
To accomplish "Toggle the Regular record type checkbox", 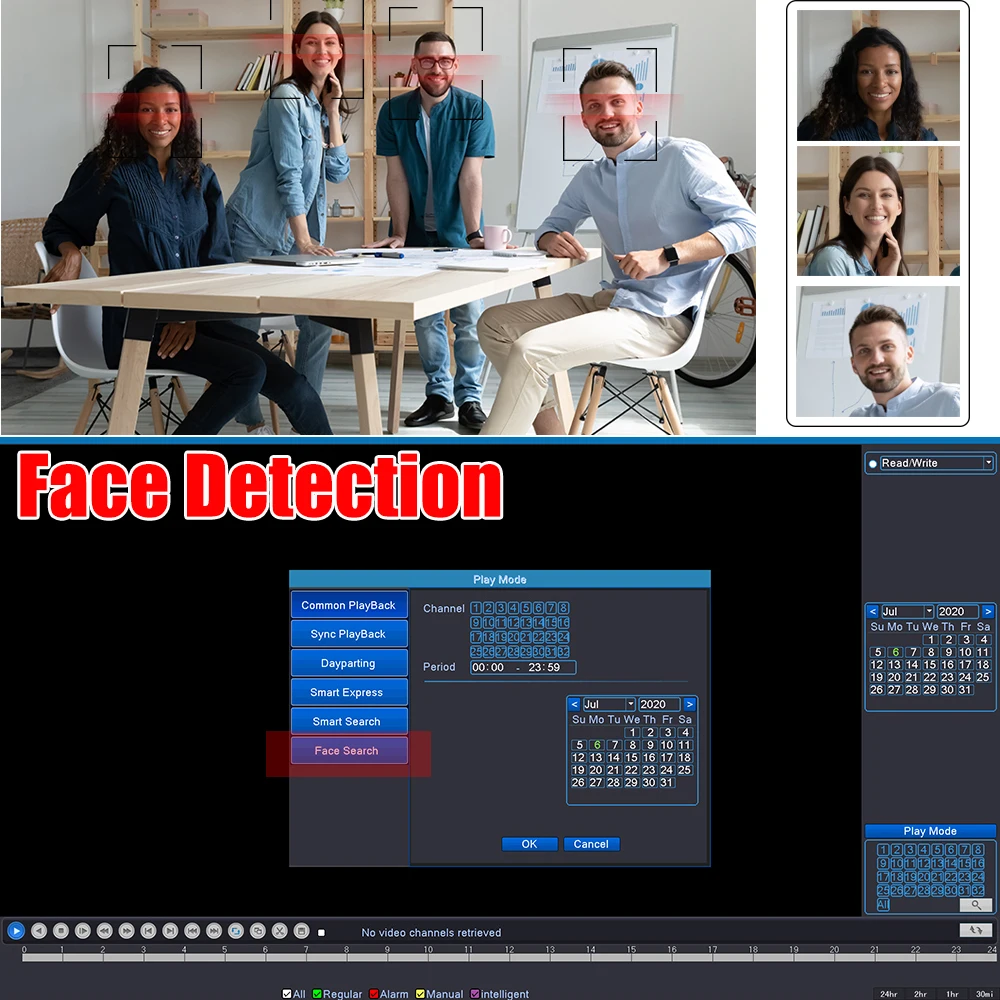I will point(317,994).
